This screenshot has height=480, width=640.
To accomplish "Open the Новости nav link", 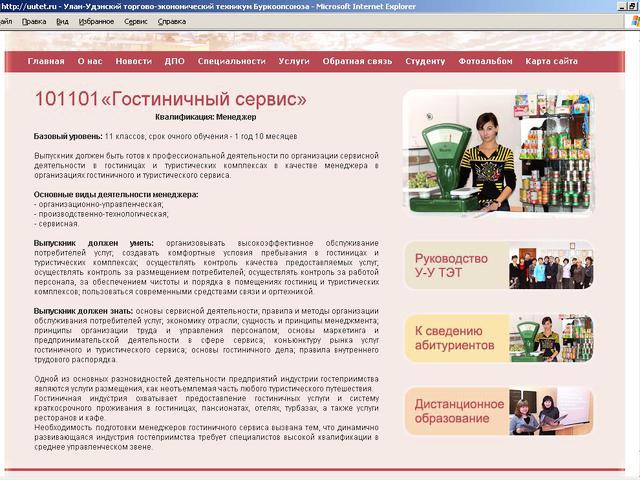I will pos(133,61).
